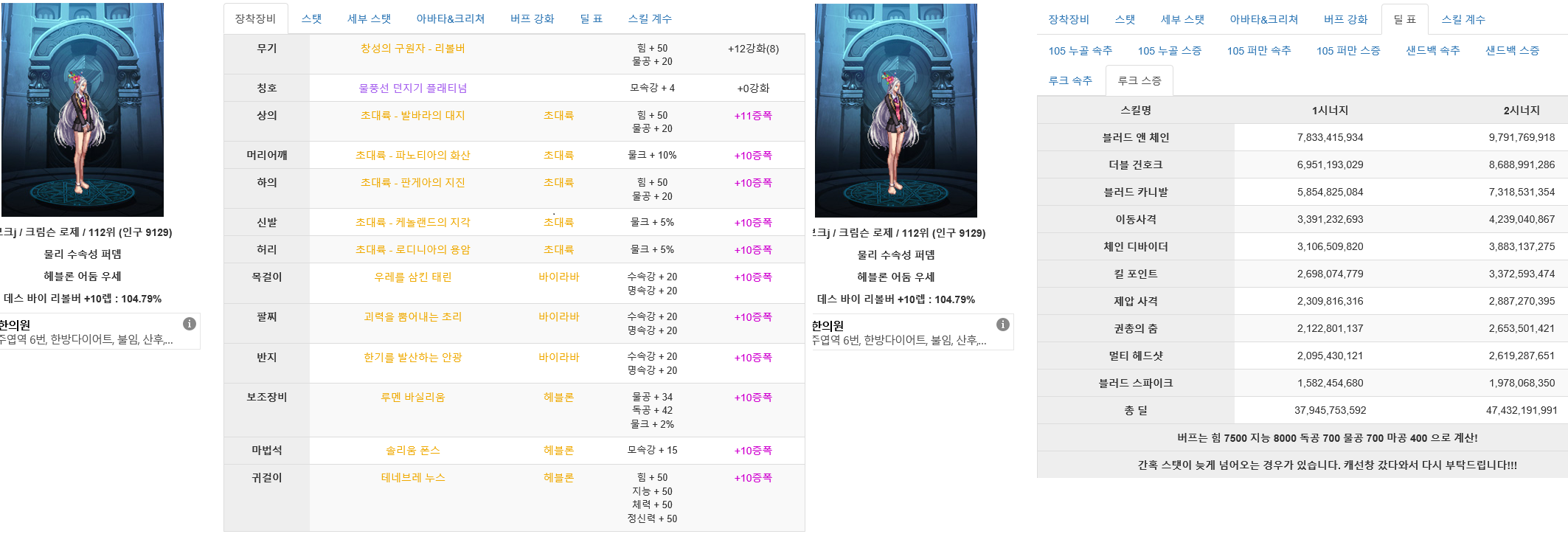Click necklace item 우레를 삼킨 태린
Viewport: 1568px width, 534px height.
pos(412,277)
